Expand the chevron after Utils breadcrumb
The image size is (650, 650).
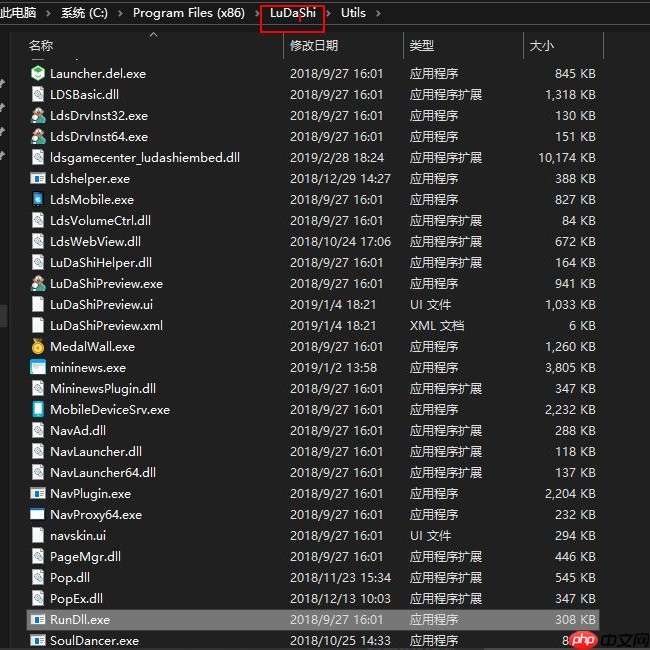coord(378,13)
